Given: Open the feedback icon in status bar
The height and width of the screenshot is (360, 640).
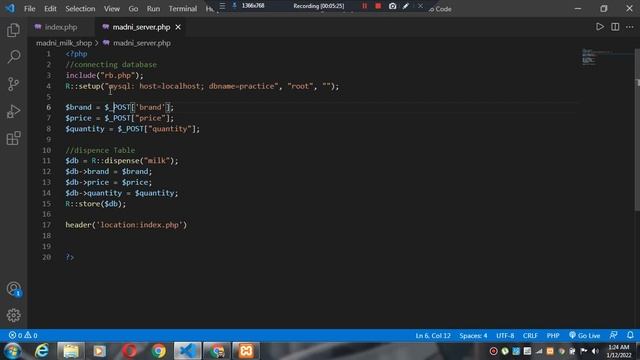Looking at the screenshot, I should click(613, 335).
